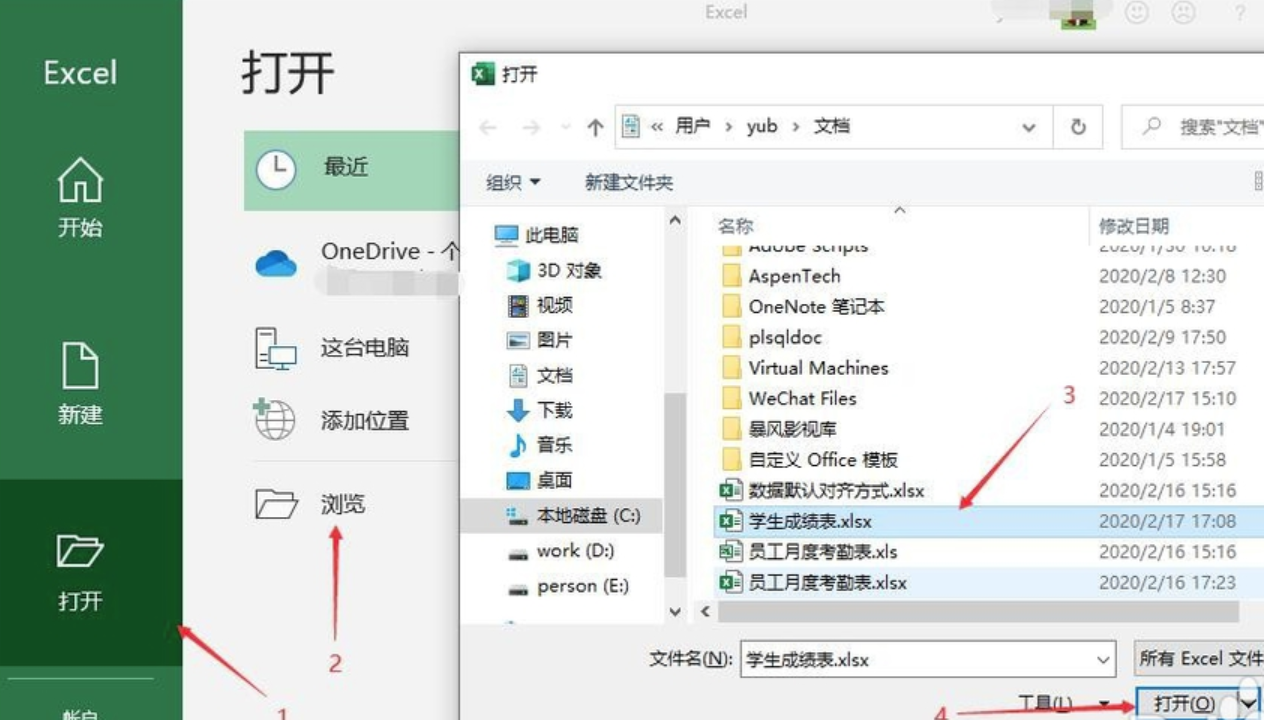Select the AspenTech folder
Image resolution: width=1264 pixels, height=720 pixels.
(x=780, y=276)
